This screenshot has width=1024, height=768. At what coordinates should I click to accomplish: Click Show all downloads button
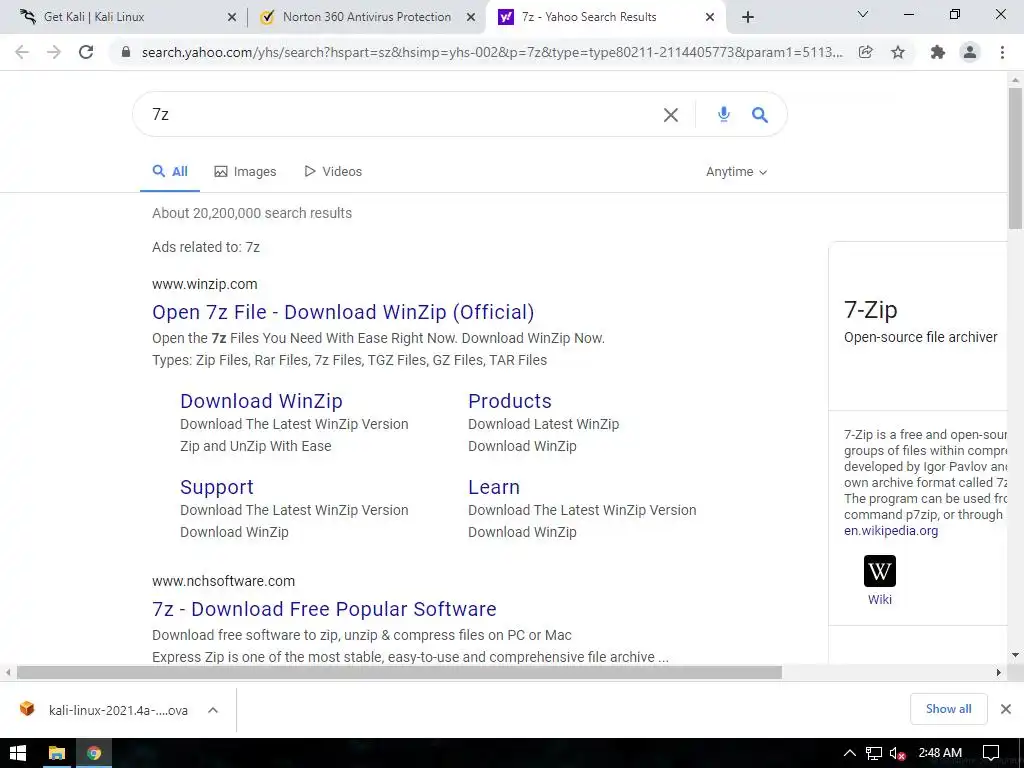click(x=948, y=709)
